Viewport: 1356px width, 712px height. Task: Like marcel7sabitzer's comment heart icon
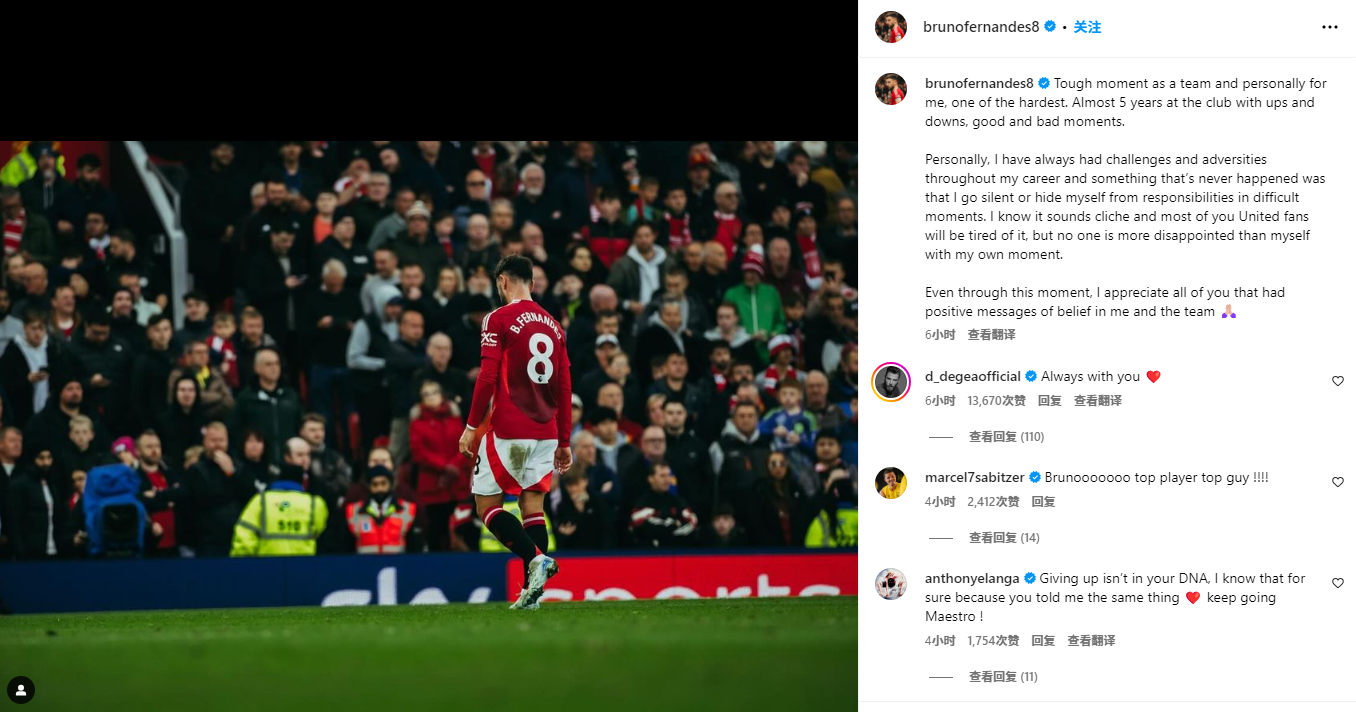pos(1338,482)
